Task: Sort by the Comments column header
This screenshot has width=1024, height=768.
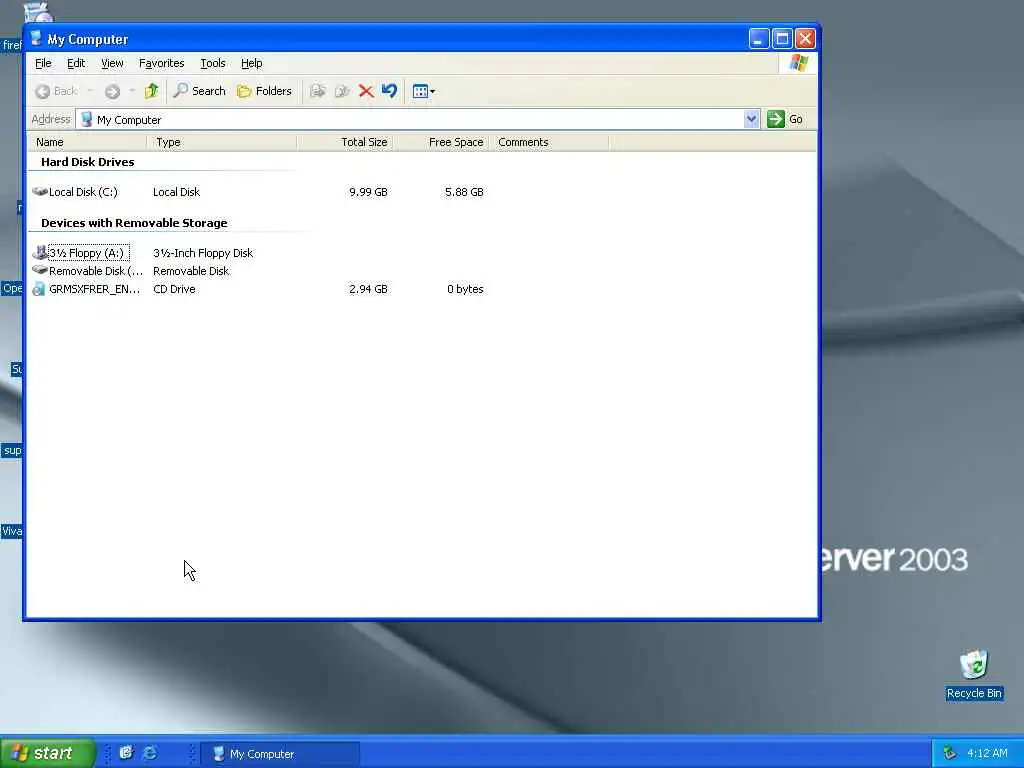Action: [549, 142]
